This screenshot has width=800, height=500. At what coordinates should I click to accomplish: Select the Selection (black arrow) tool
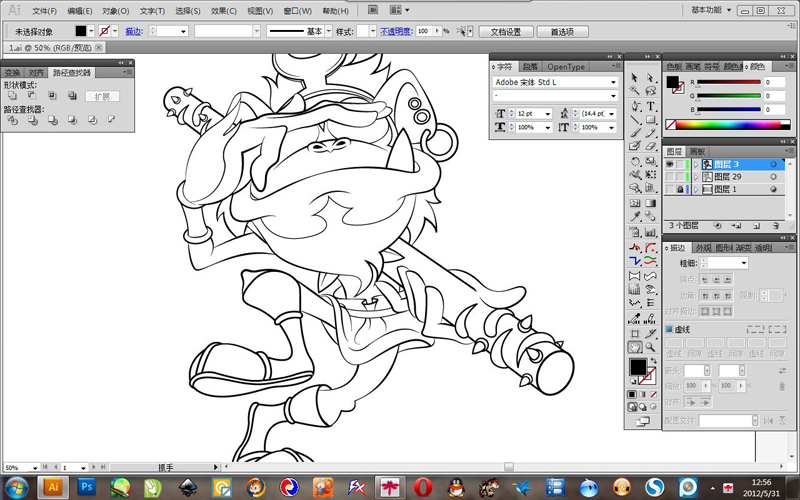pyautogui.click(x=635, y=78)
